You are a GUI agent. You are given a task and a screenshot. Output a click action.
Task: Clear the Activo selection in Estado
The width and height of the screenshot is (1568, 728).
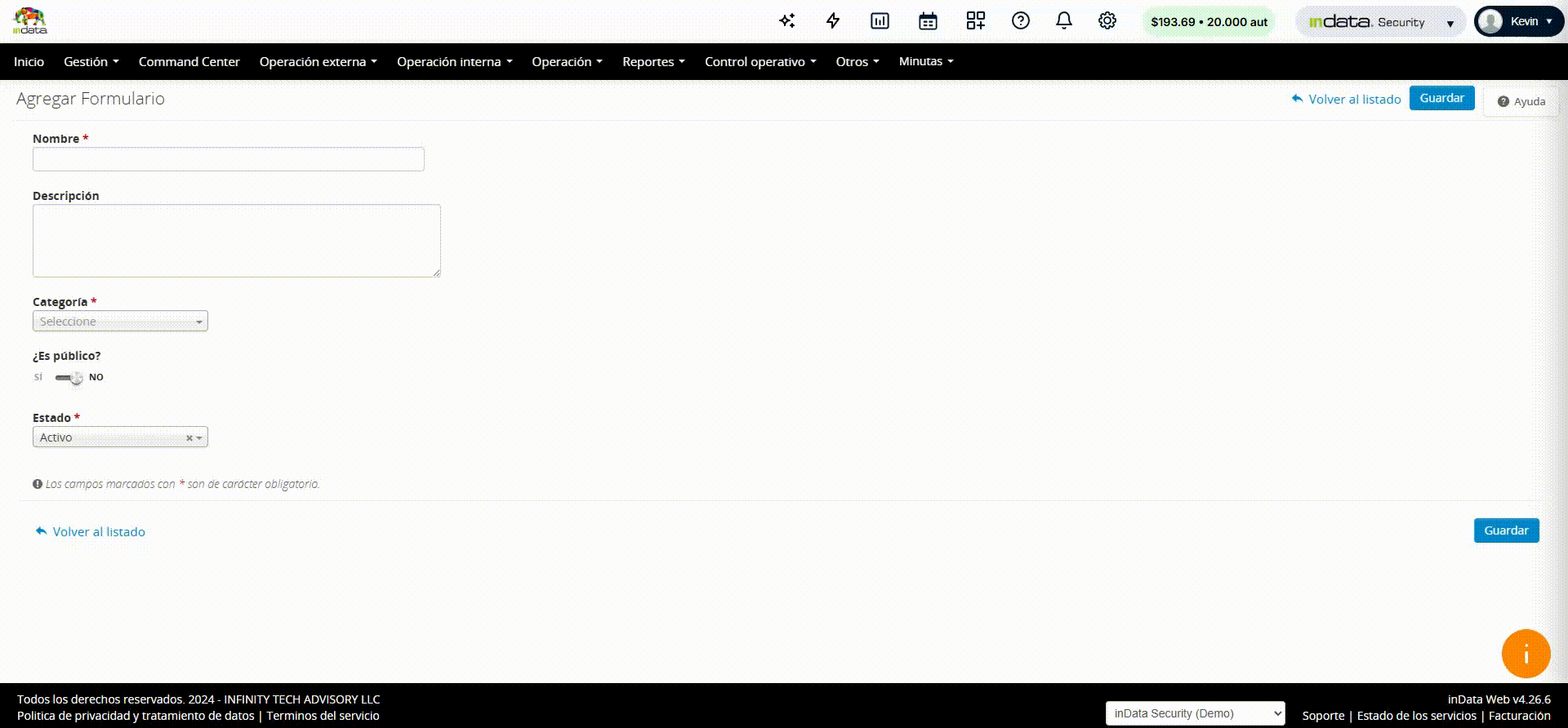tap(189, 438)
